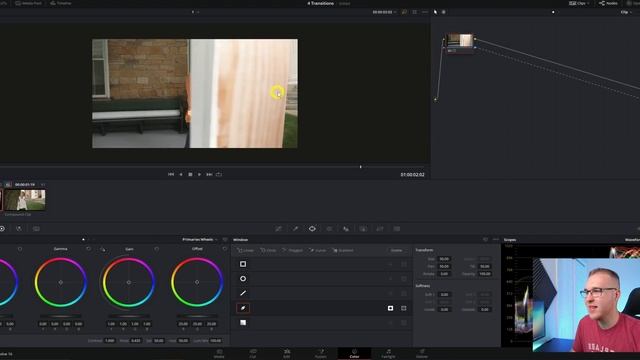Reset the Offset wheel

[x=224, y=249]
